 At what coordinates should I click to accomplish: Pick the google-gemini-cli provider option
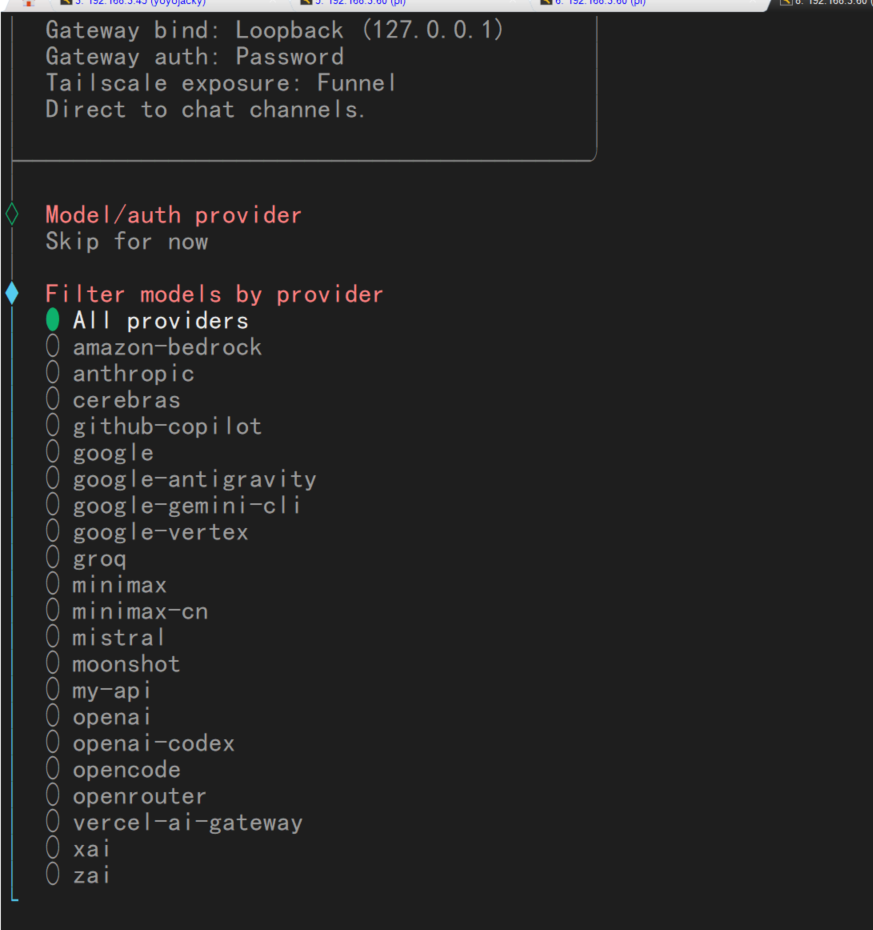[173, 505]
